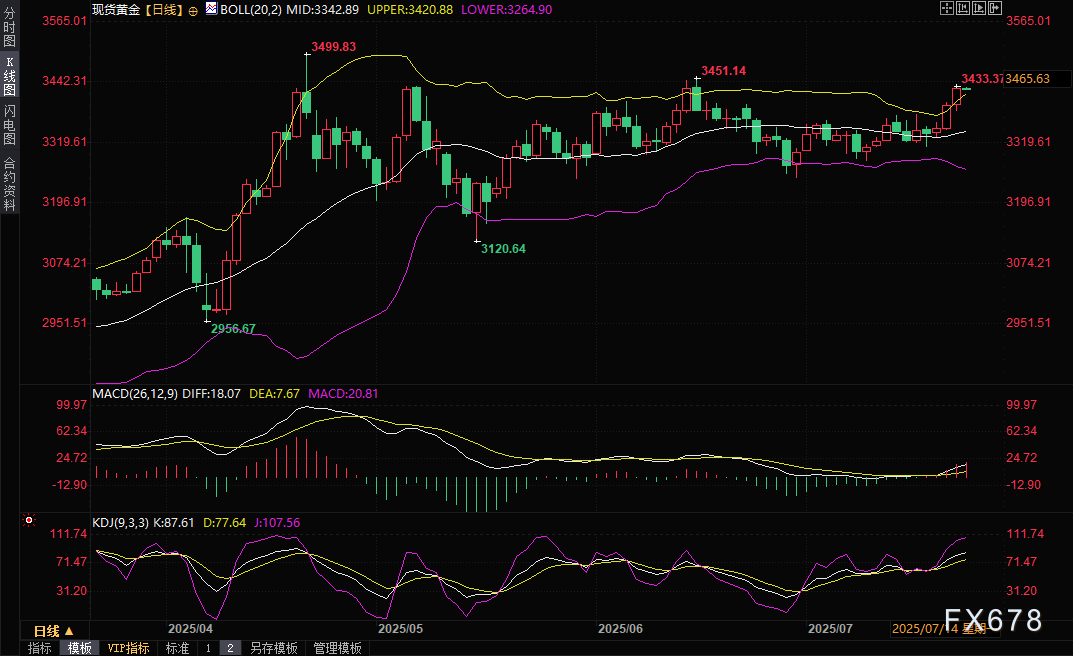
Task: Switch to template number 1
Action: coord(208,648)
